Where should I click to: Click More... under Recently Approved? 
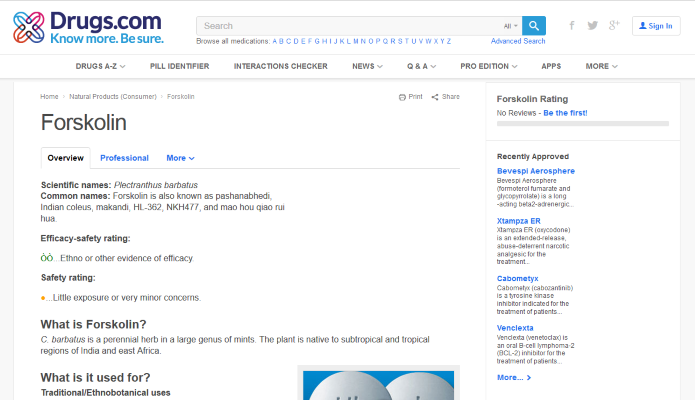coord(514,377)
